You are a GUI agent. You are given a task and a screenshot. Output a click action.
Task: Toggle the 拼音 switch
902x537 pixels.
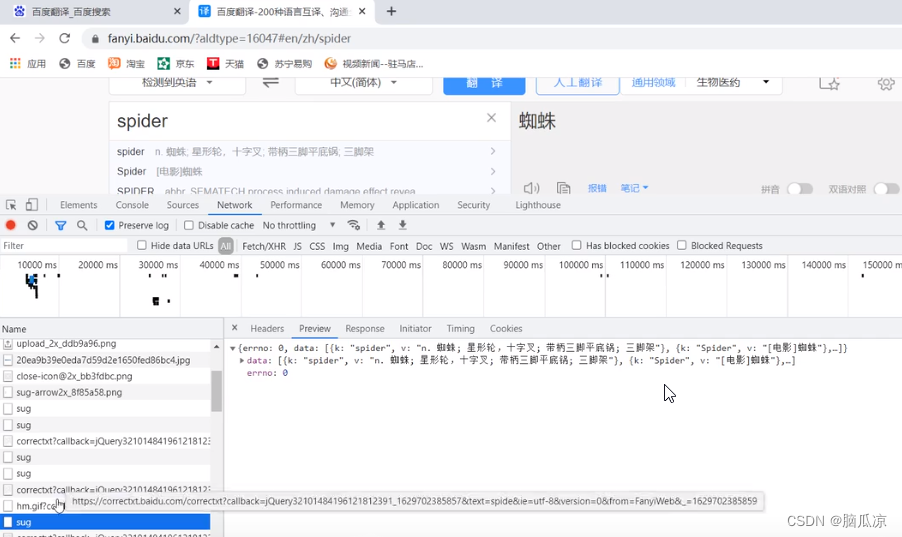click(x=800, y=189)
